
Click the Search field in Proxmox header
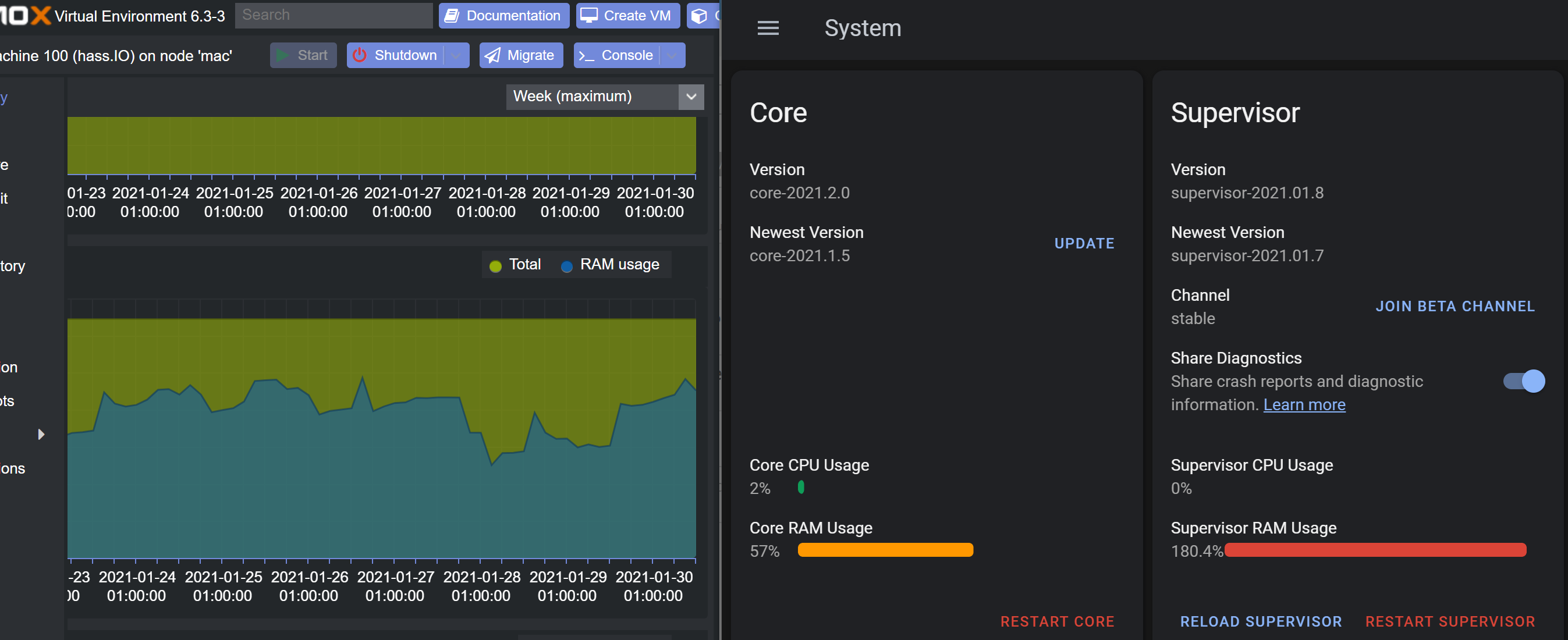click(334, 15)
